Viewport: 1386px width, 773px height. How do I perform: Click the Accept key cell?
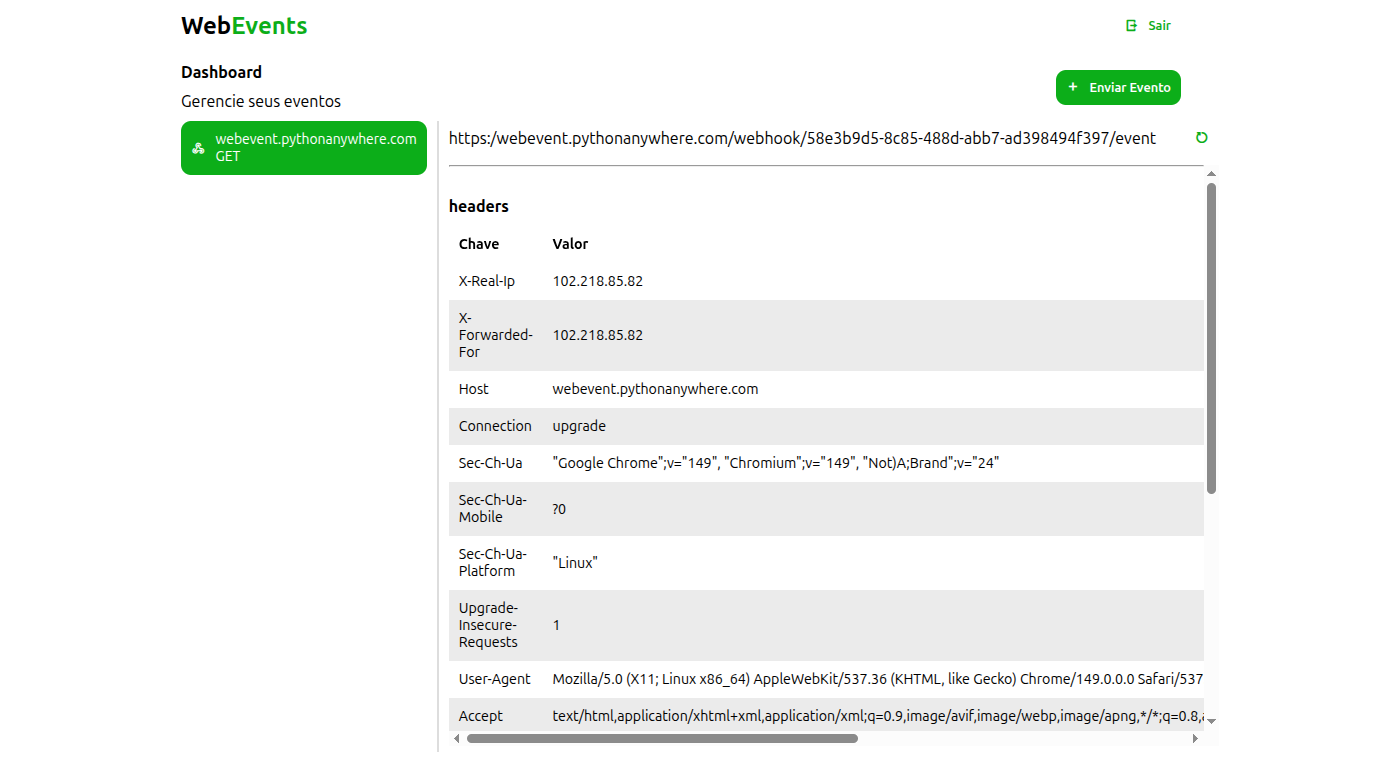coord(496,716)
